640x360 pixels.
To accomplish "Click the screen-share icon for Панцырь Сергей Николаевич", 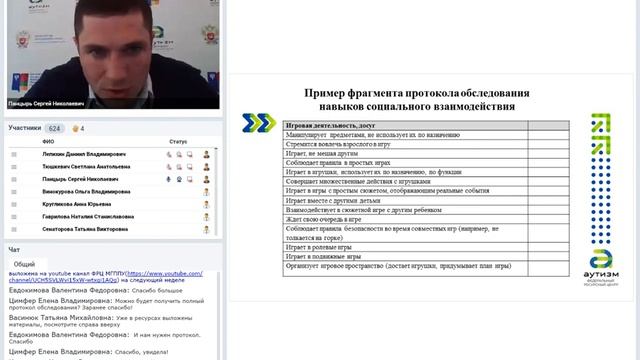I will (190, 179).
